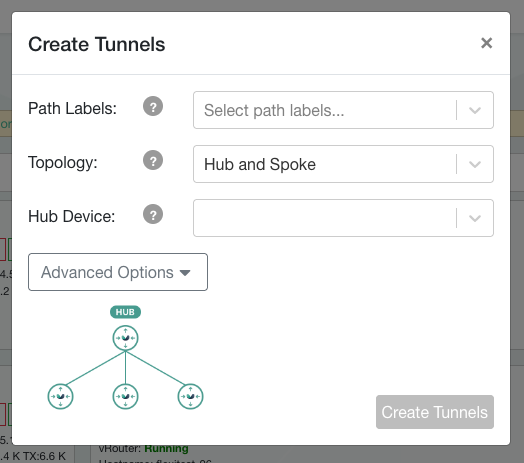The width and height of the screenshot is (524, 463).
Task: Click the green HUB badge label
Action: [x=125, y=312]
